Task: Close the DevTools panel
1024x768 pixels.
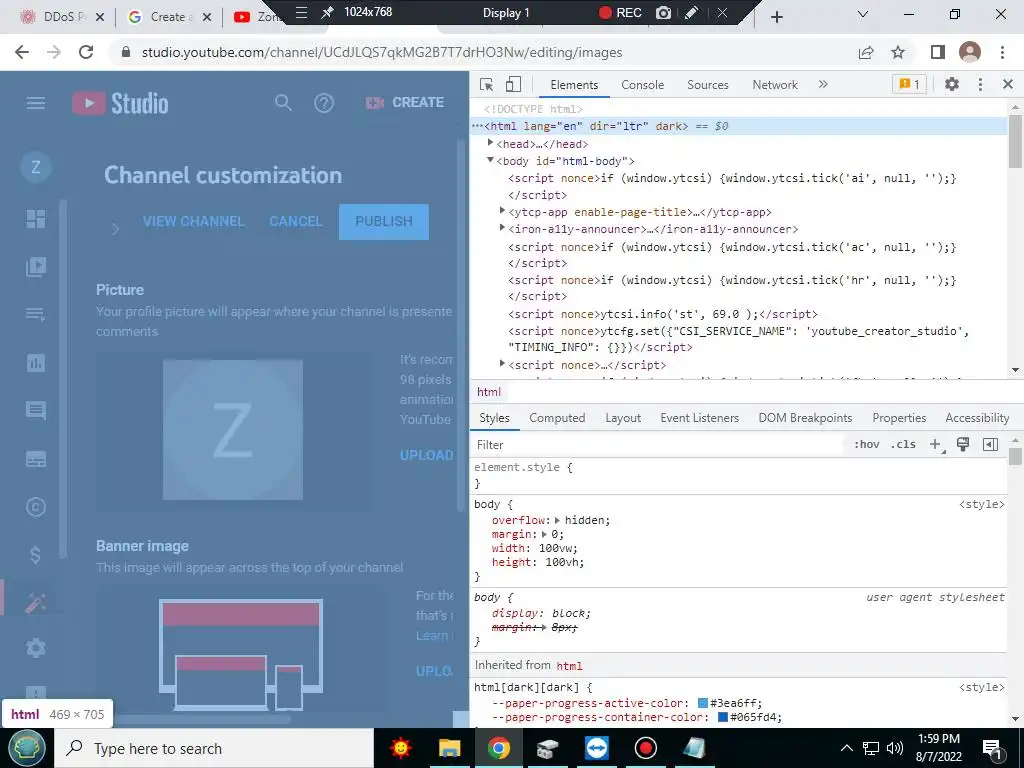Action: click(x=1008, y=84)
